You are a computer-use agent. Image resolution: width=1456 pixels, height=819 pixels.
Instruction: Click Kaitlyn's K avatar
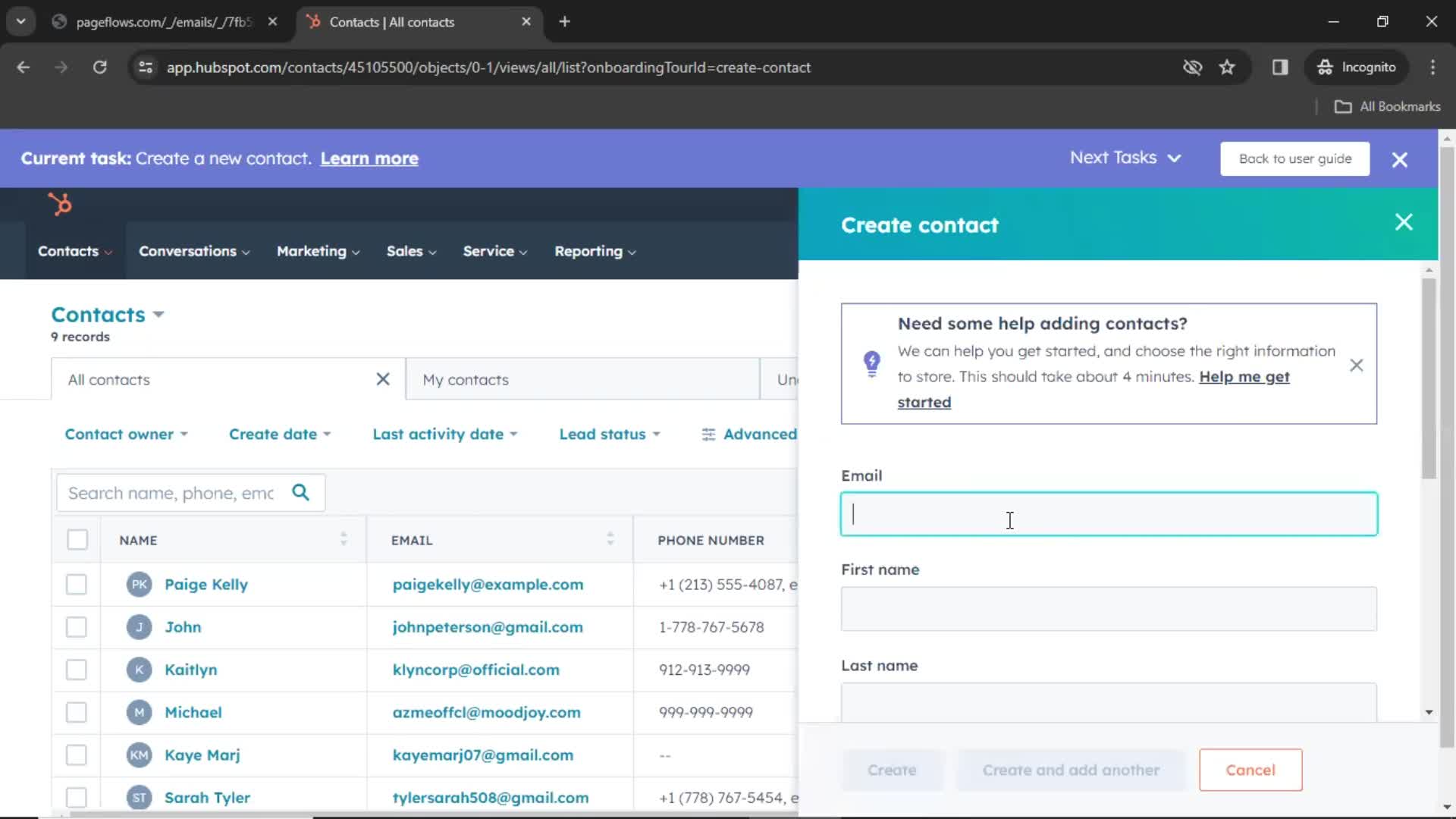click(140, 670)
